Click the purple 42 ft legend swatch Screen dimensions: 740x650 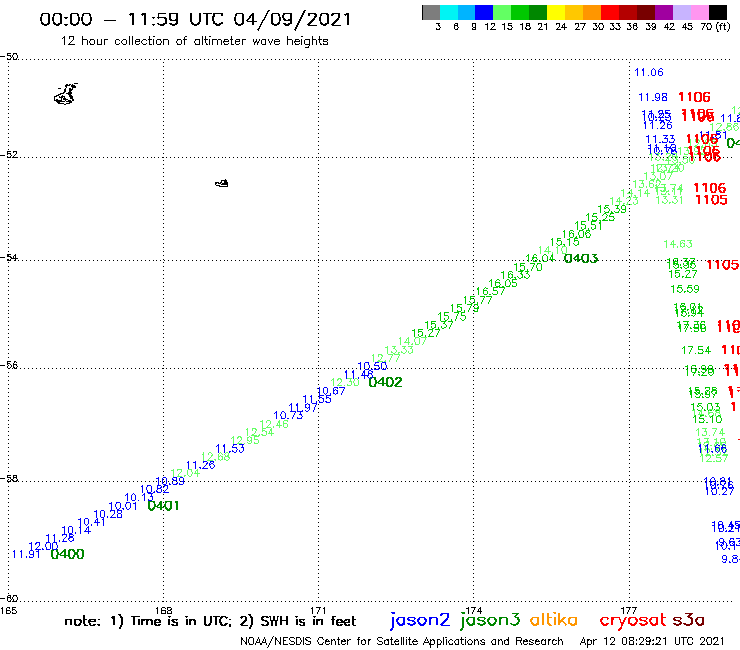(x=663, y=12)
